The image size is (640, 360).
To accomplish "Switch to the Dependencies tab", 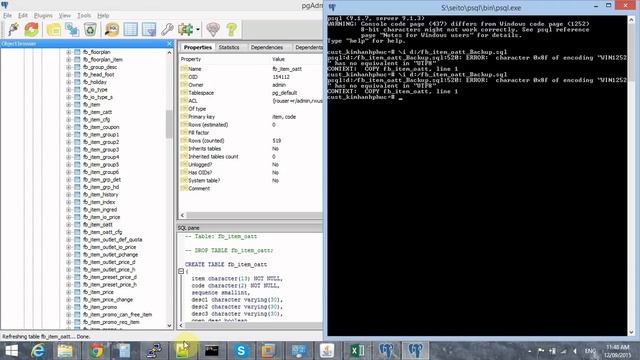I will (267, 47).
